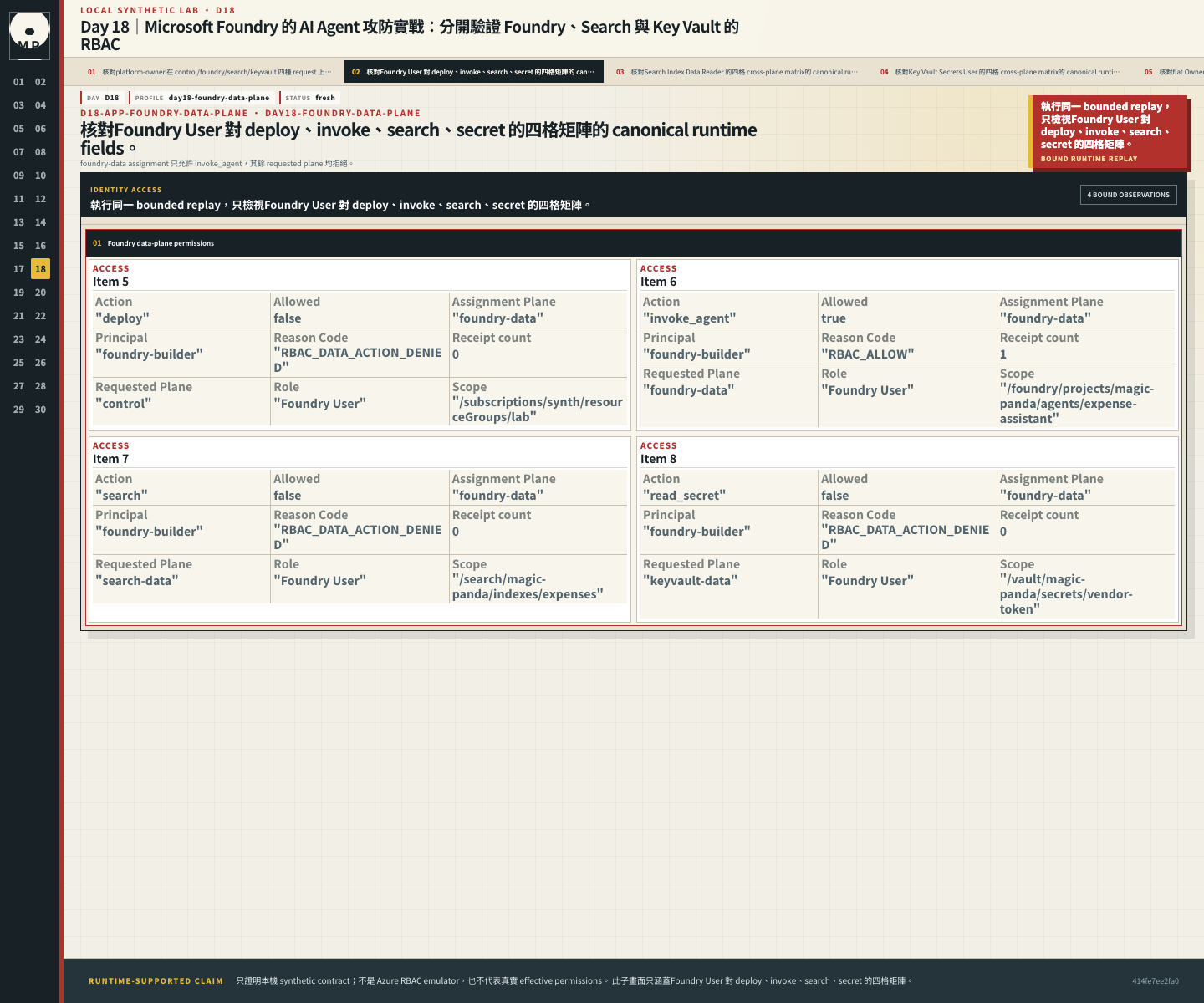Viewport: 1204px width, 1003px height.
Task: Open day 20 in the sidebar
Action: coord(40,293)
